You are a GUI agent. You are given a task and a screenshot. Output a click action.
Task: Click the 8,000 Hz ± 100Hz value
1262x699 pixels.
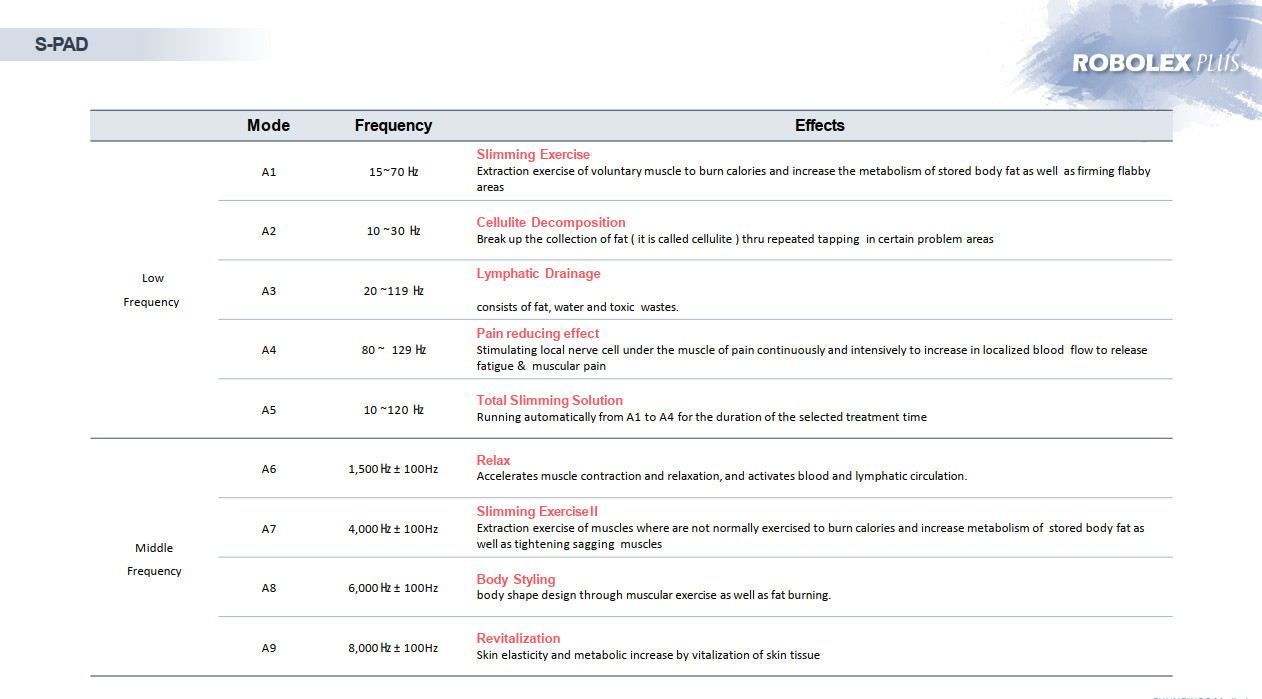pyautogui.click(x=393, y=648)
